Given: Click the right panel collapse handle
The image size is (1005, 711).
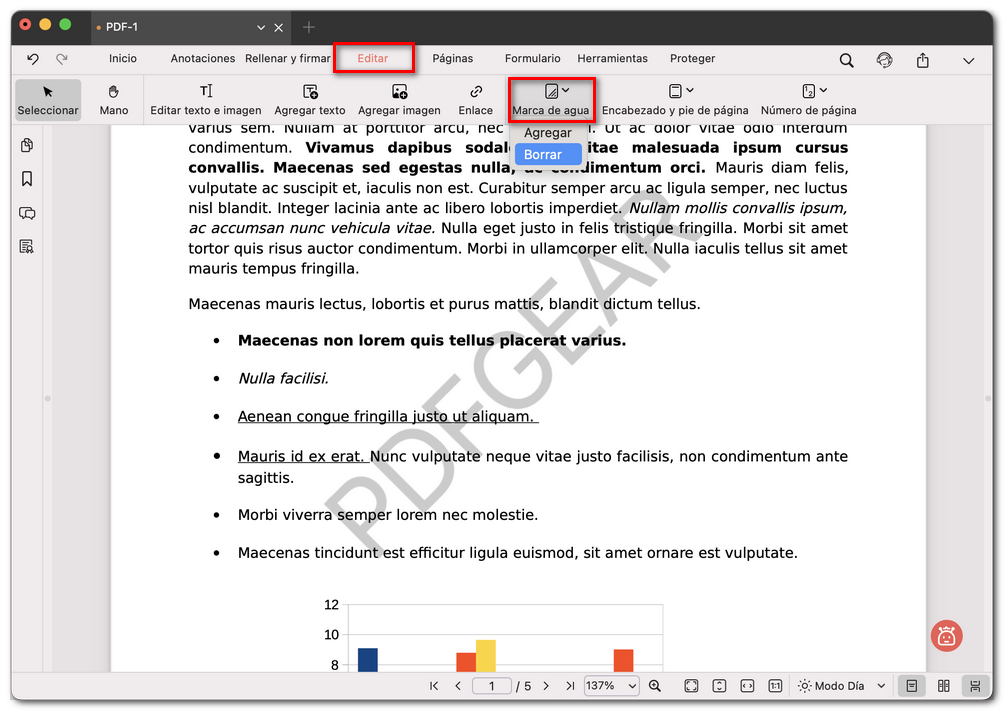Looking at the screenshot, I should pyautogui.click(x=988, y=398).
